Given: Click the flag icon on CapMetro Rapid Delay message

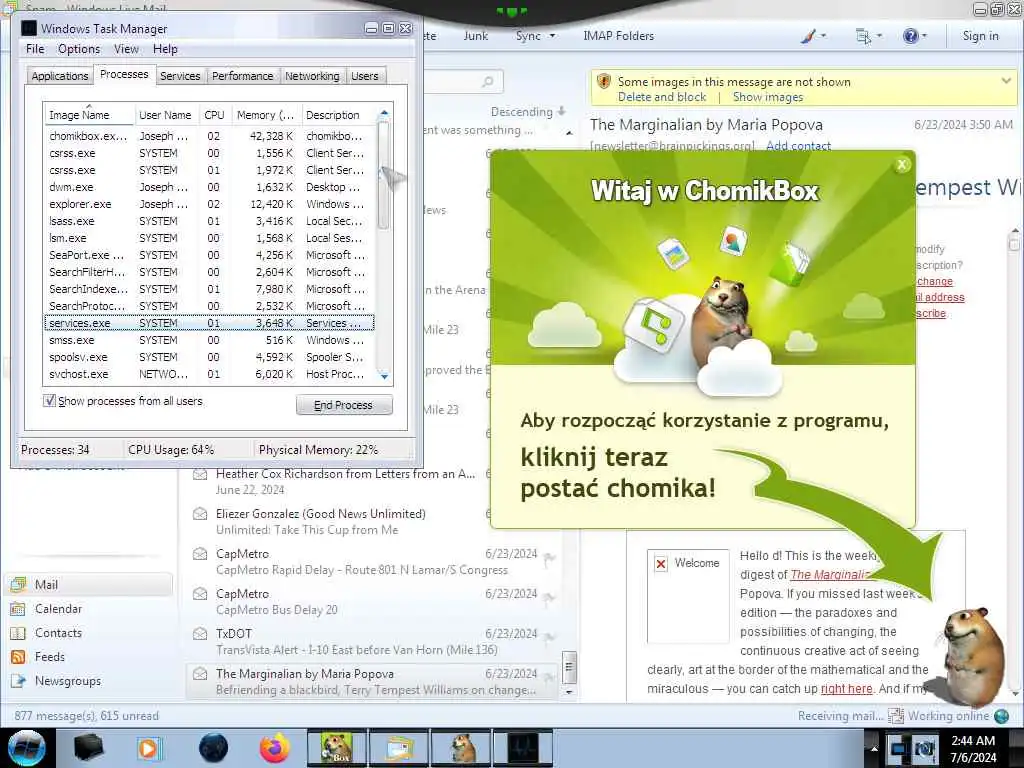Looking at the screenshot, I should coord(549,558).
